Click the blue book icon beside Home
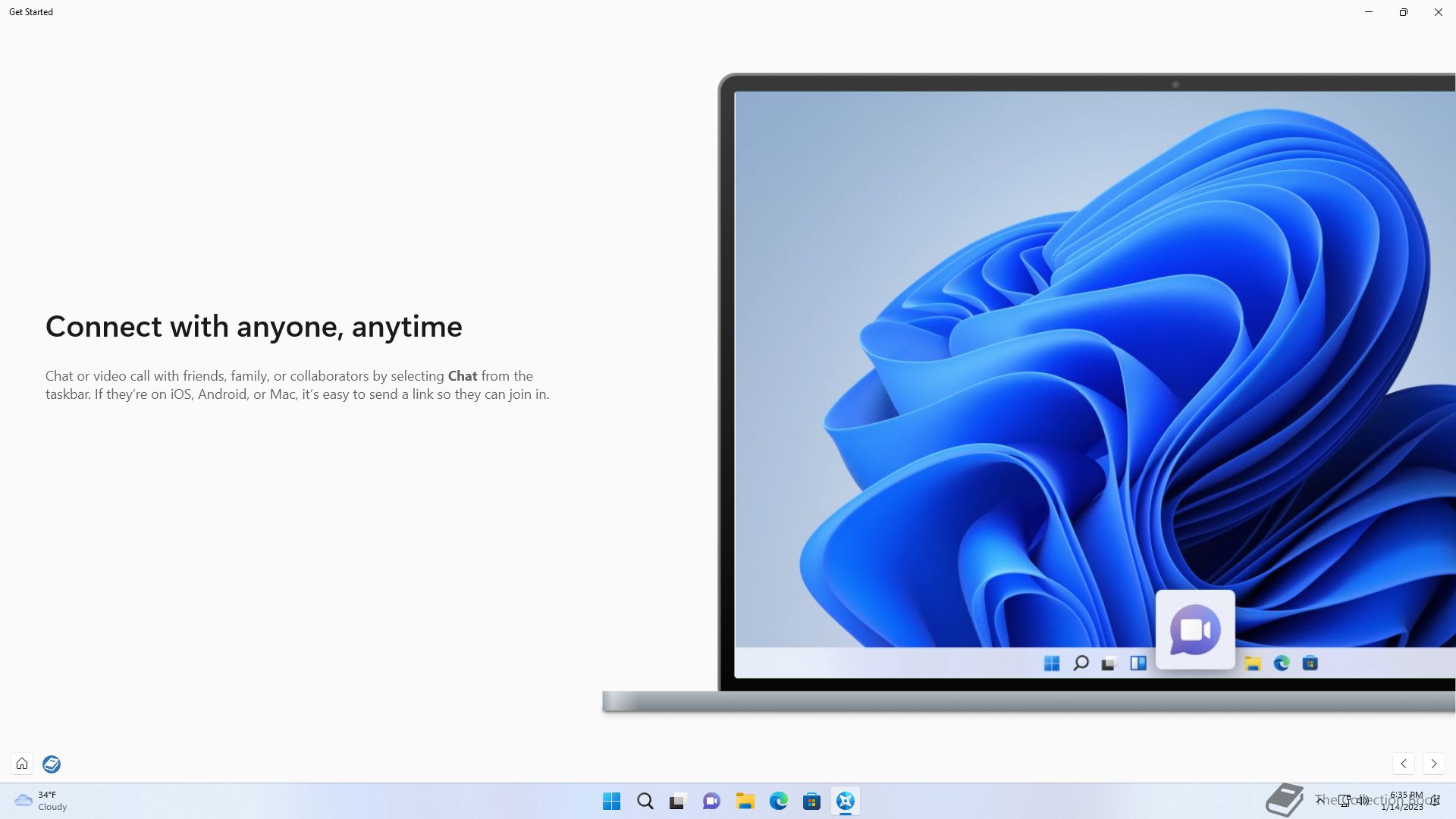 [x=52, y=764]
